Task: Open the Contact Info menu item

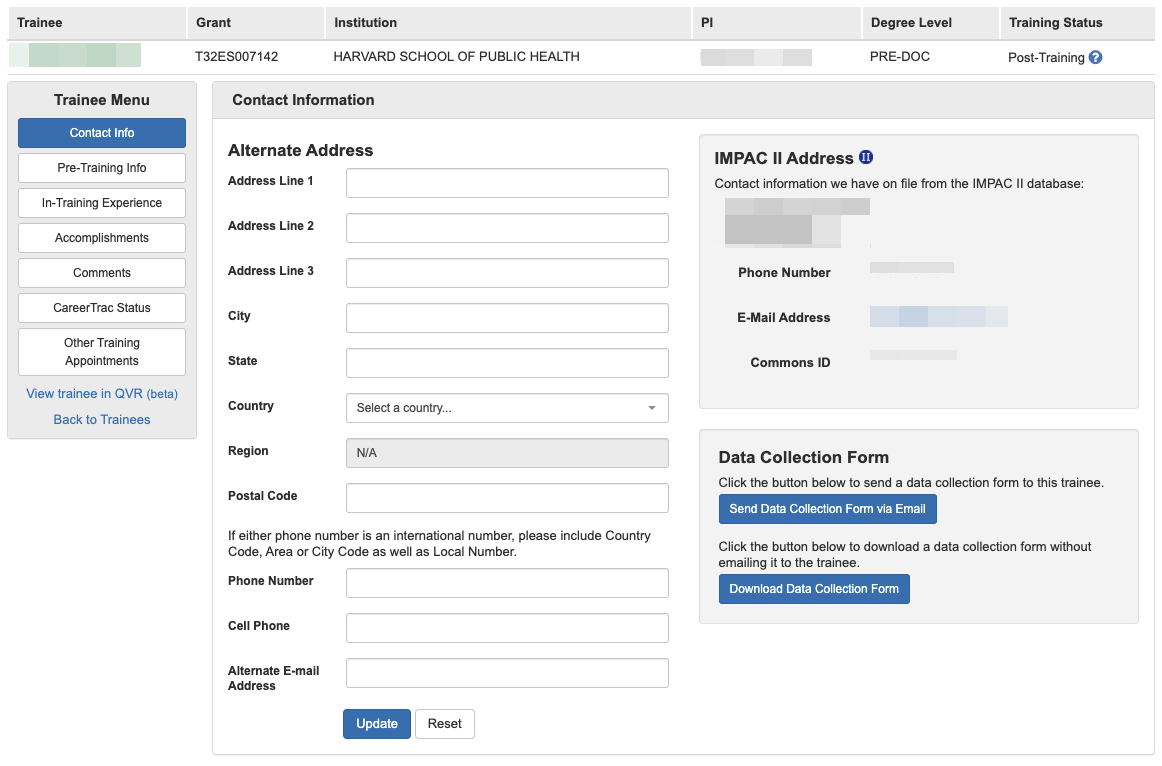Action: coord(102,133)
